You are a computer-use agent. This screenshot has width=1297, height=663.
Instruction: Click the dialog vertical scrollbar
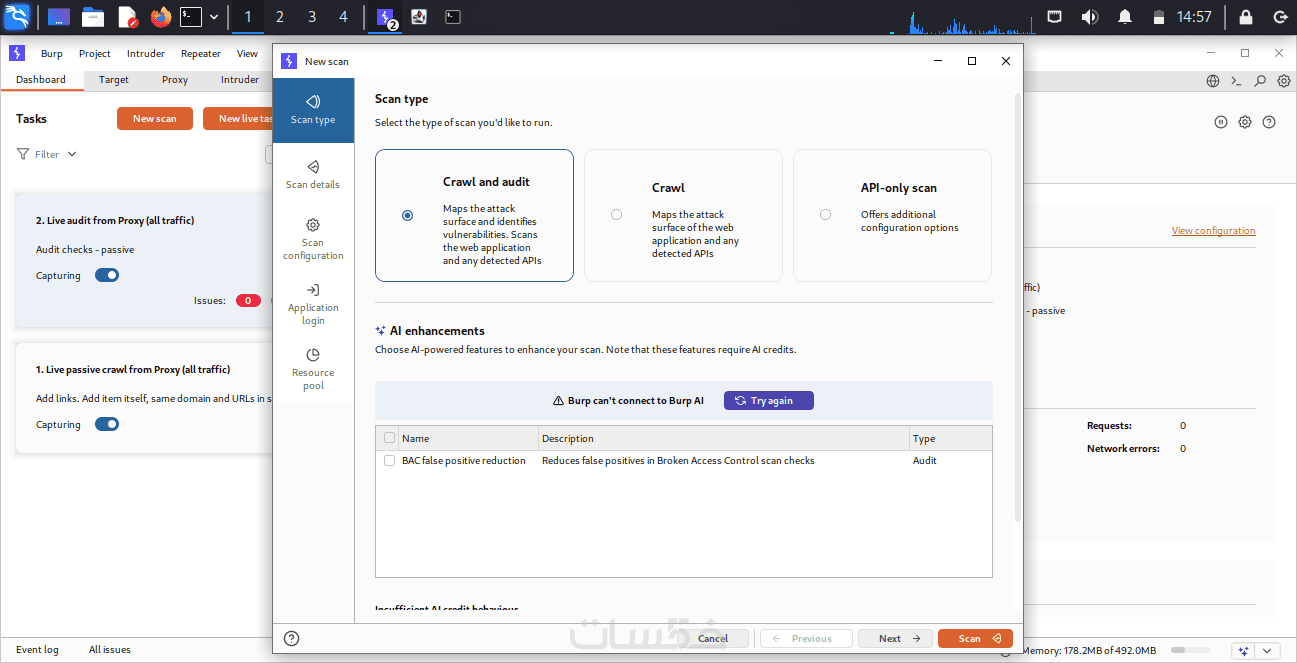tap(1018, 305)
